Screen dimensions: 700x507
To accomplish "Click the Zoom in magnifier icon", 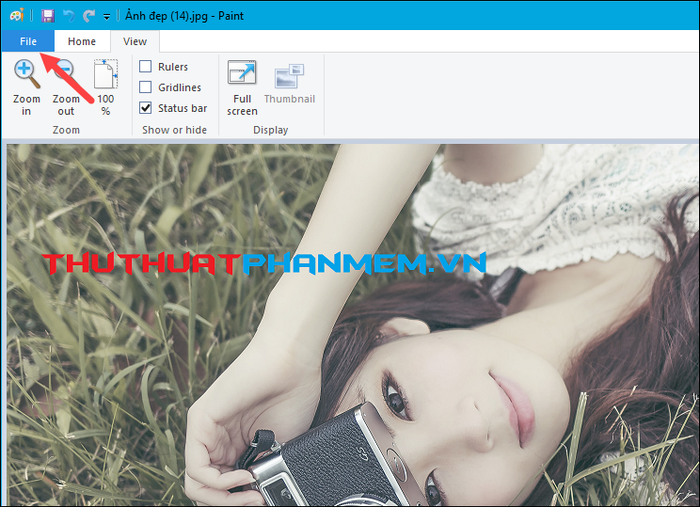I will pyautogui.click(x=26, y=75).
